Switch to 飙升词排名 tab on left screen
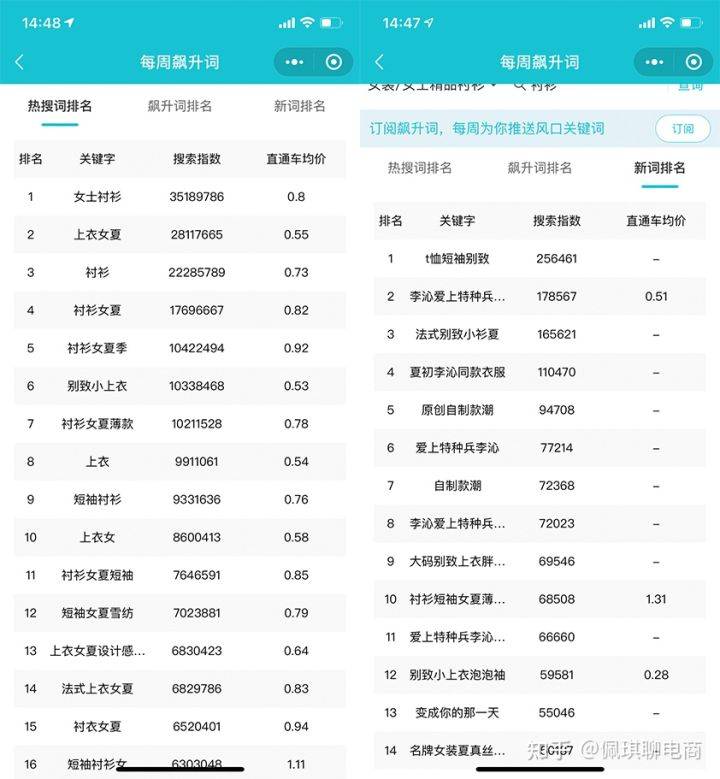720x779 pixels. click(x=180, y=106)
